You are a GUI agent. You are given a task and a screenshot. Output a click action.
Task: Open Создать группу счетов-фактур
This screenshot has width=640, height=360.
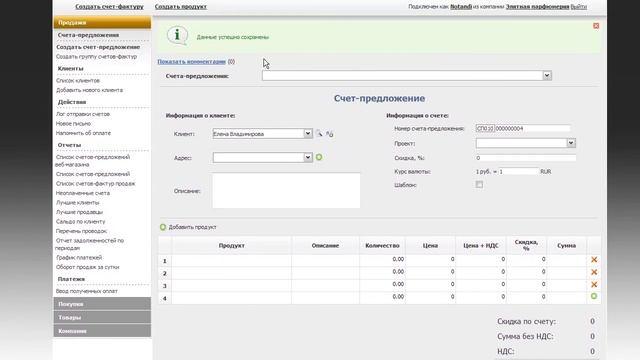coord(96,56)
